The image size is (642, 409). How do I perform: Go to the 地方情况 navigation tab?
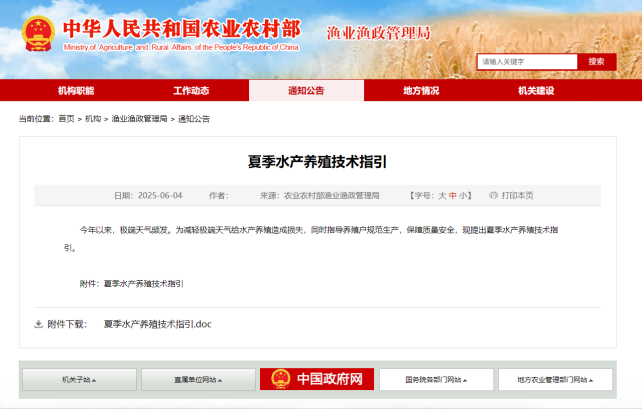[x=421, y=91]
